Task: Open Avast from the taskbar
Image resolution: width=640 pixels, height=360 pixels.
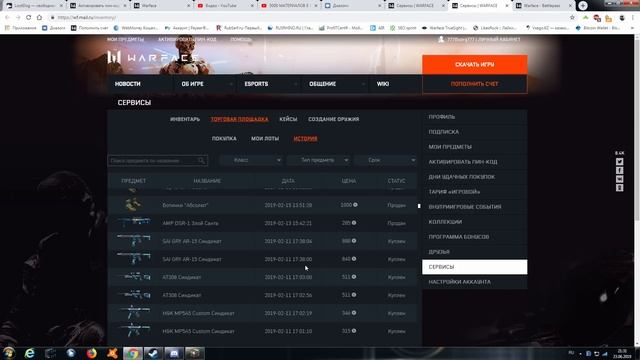Action: 112,353
